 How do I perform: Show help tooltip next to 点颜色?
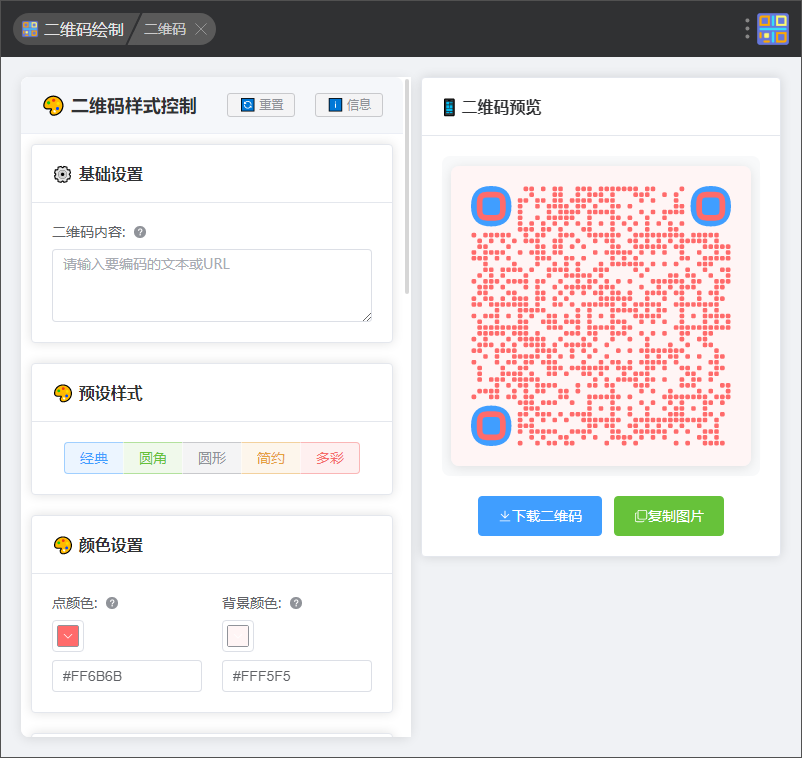[x=112, y=603]
